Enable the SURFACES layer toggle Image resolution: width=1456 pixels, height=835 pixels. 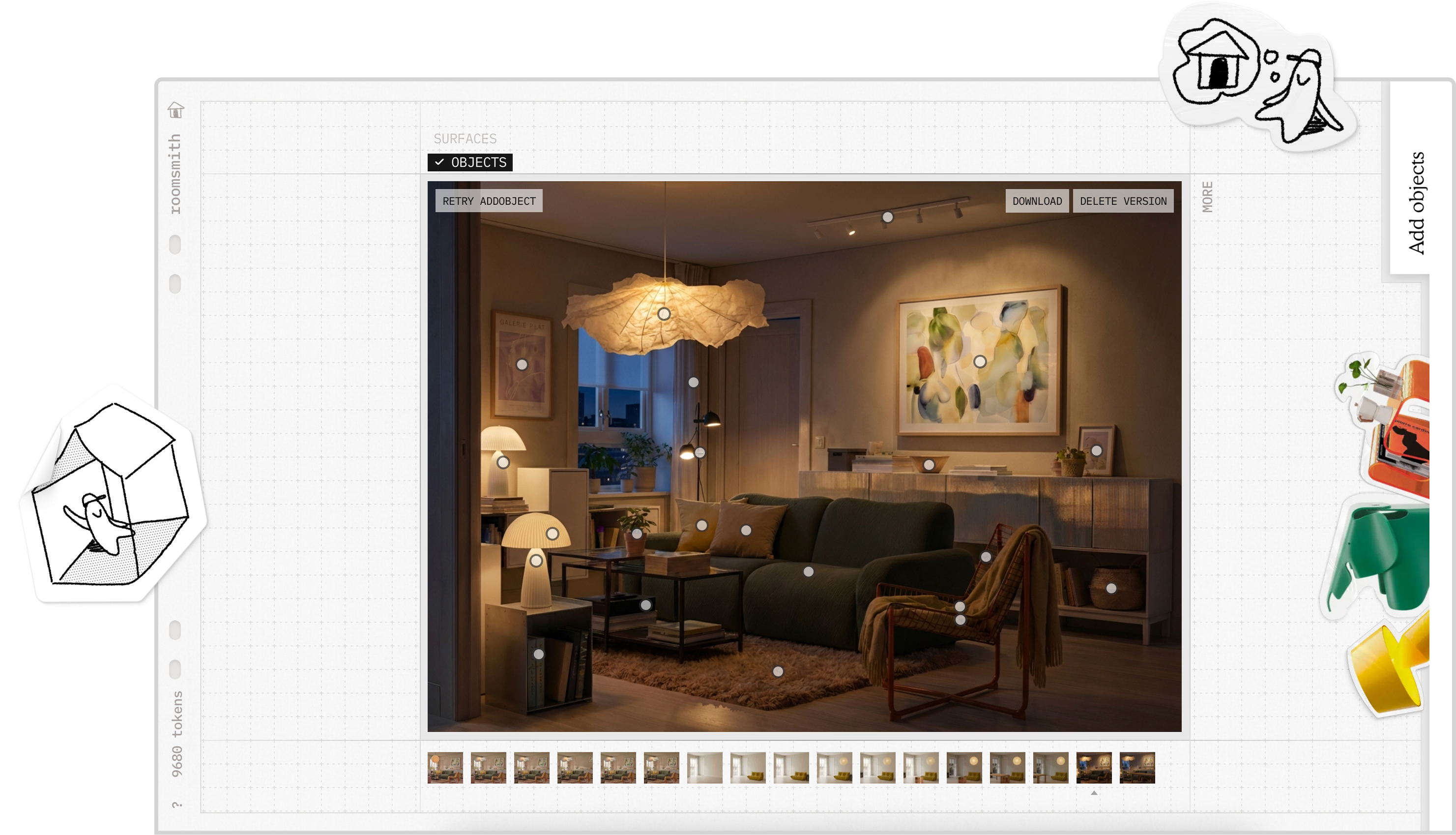click(465, 139)
